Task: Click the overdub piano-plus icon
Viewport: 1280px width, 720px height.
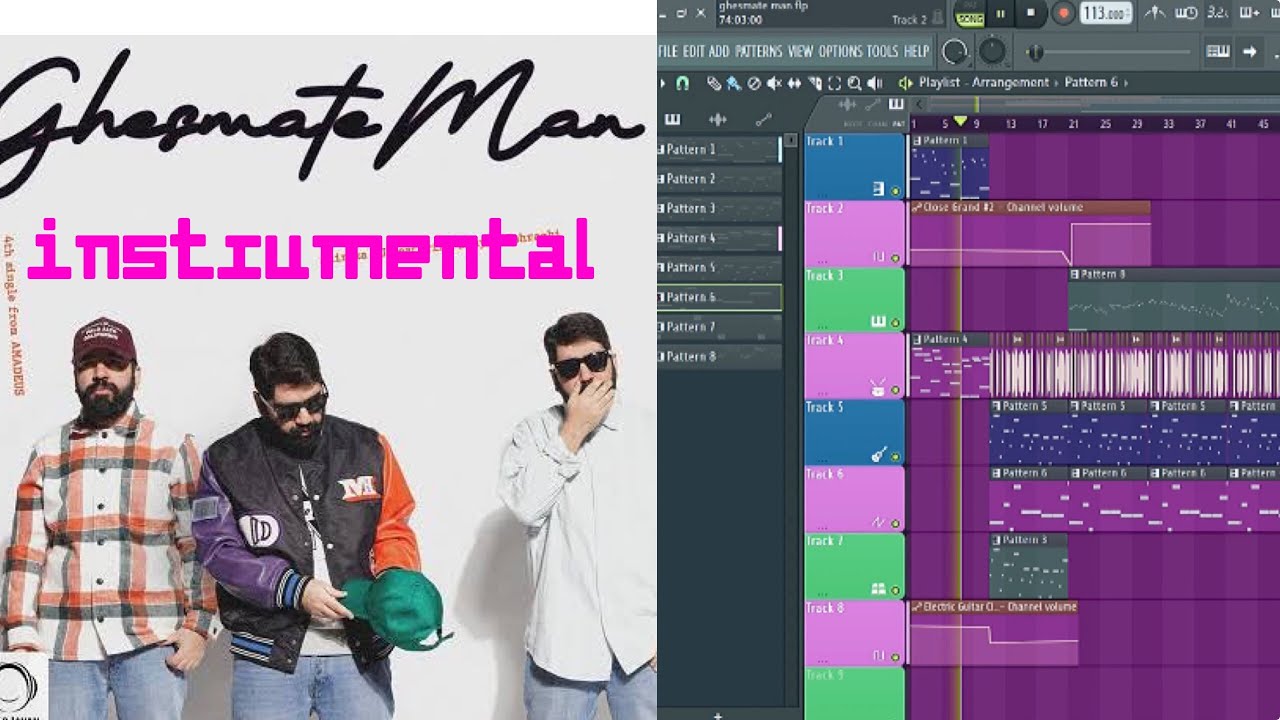Action: [x=1249, y=12]
